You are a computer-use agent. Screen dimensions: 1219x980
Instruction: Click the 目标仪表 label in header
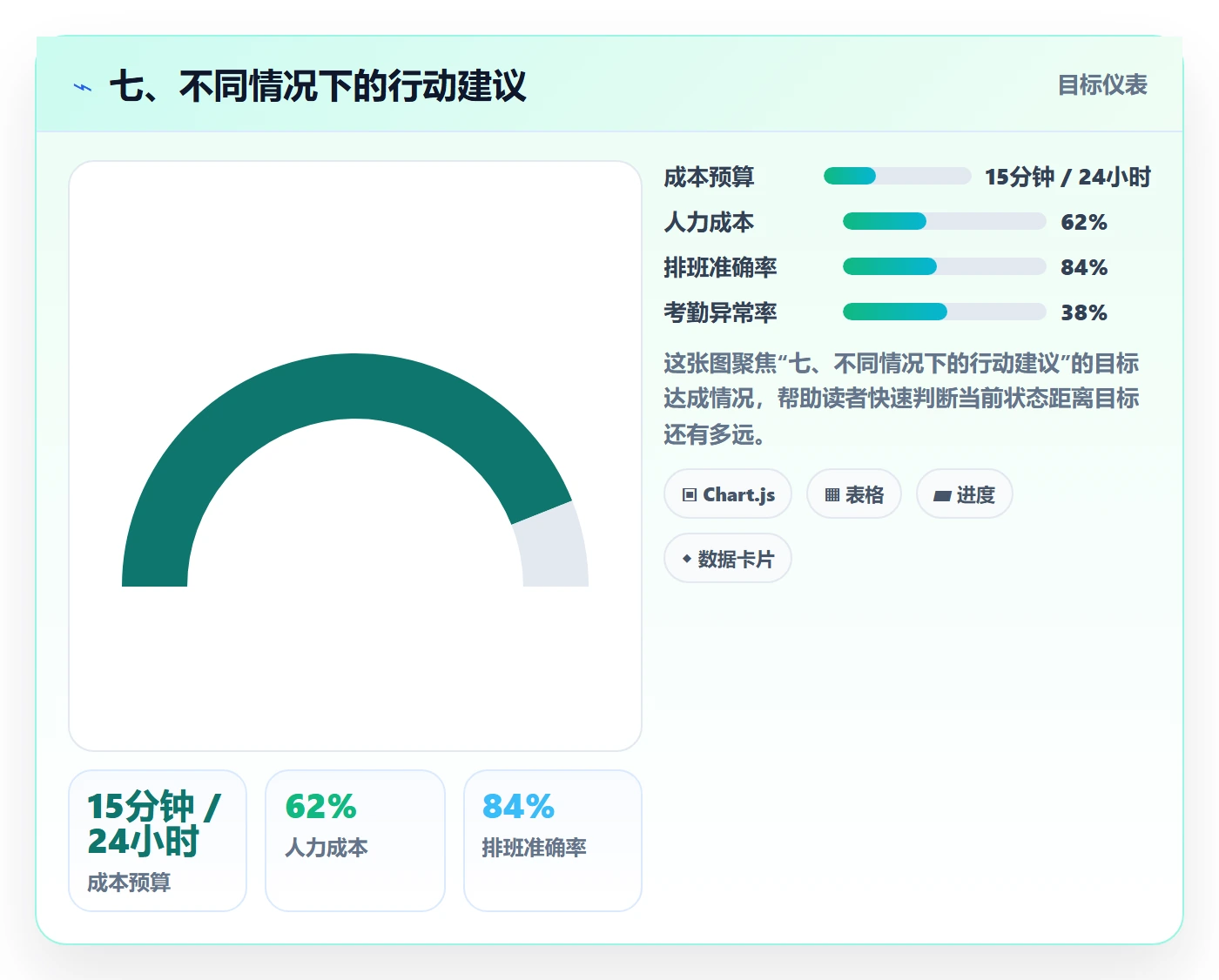pos(1102,85)
